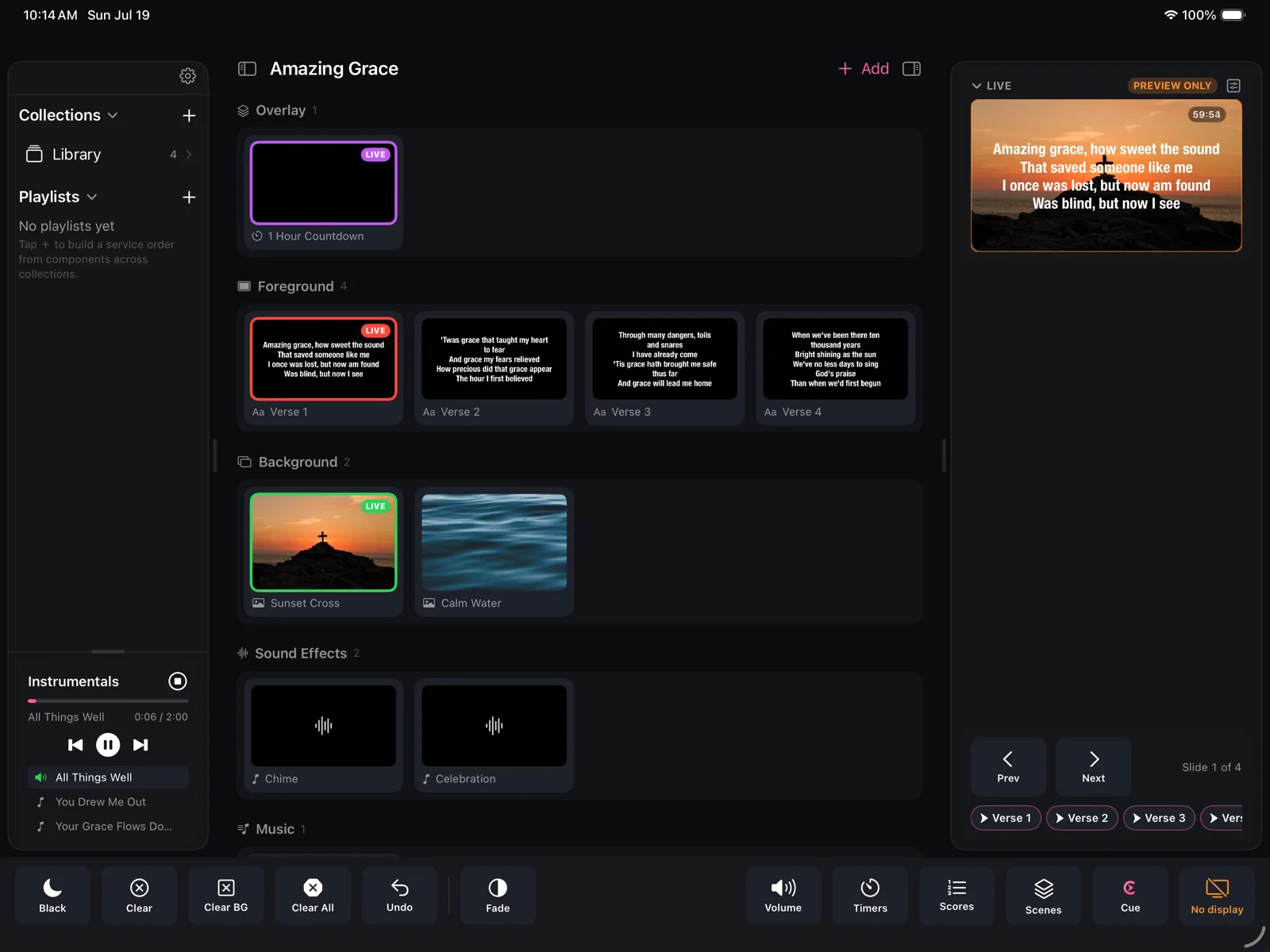Image resolution: width=1270 pixels, height=952 pixels.
Task: Go to previous slide with Prev
Action: coord(1008,766)
